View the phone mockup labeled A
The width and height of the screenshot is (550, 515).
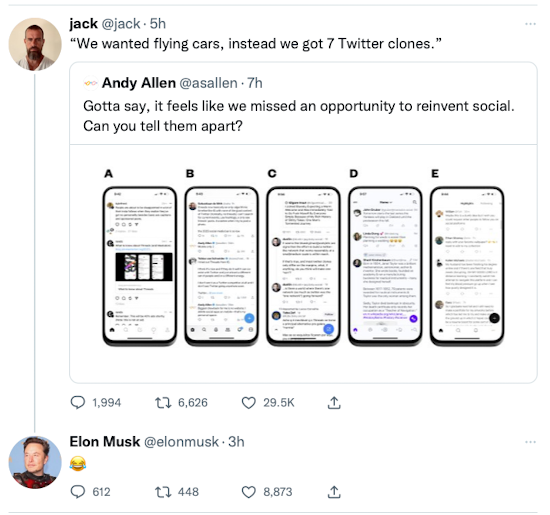140,266
